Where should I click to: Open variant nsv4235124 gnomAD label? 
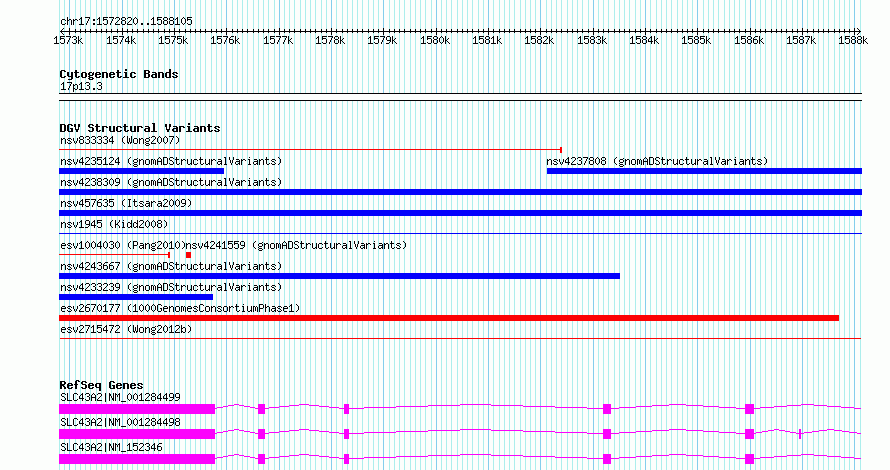(x=171, y=161)
